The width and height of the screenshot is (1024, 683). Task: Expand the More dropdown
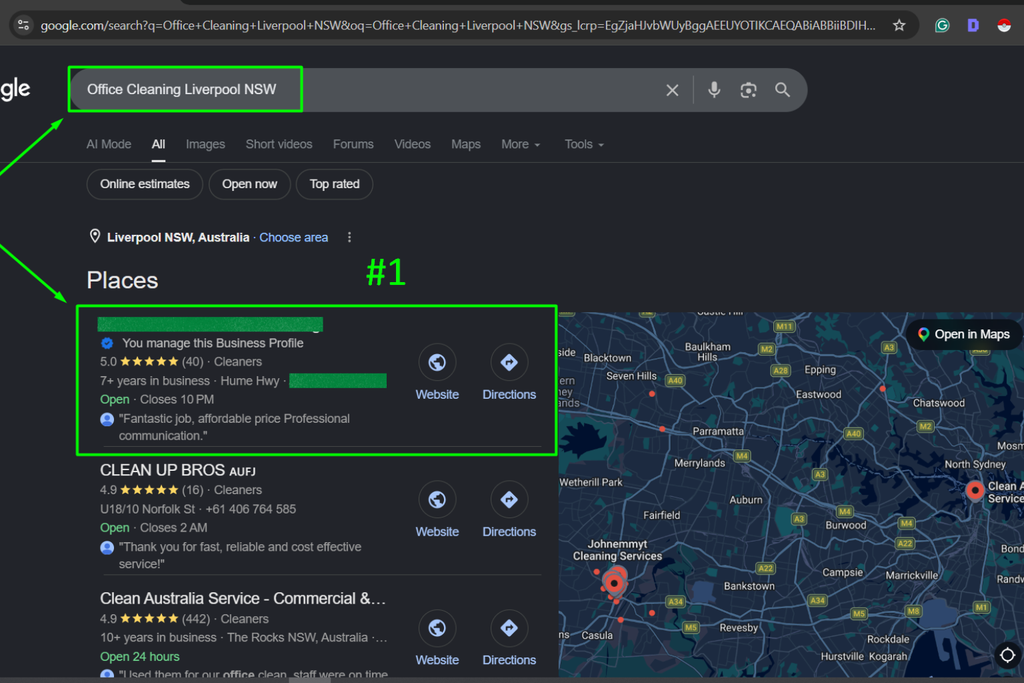[520, 144]
